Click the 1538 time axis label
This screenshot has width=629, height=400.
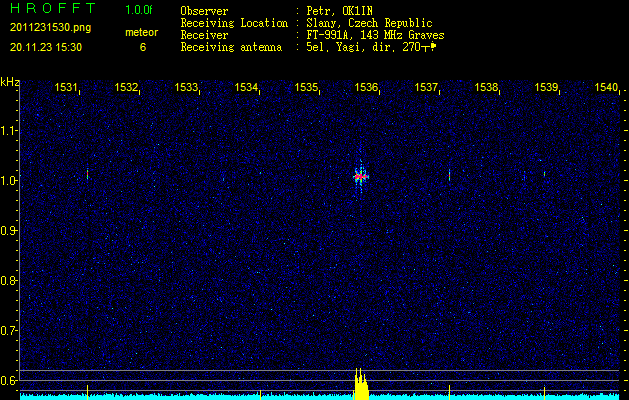coord(486,87)
